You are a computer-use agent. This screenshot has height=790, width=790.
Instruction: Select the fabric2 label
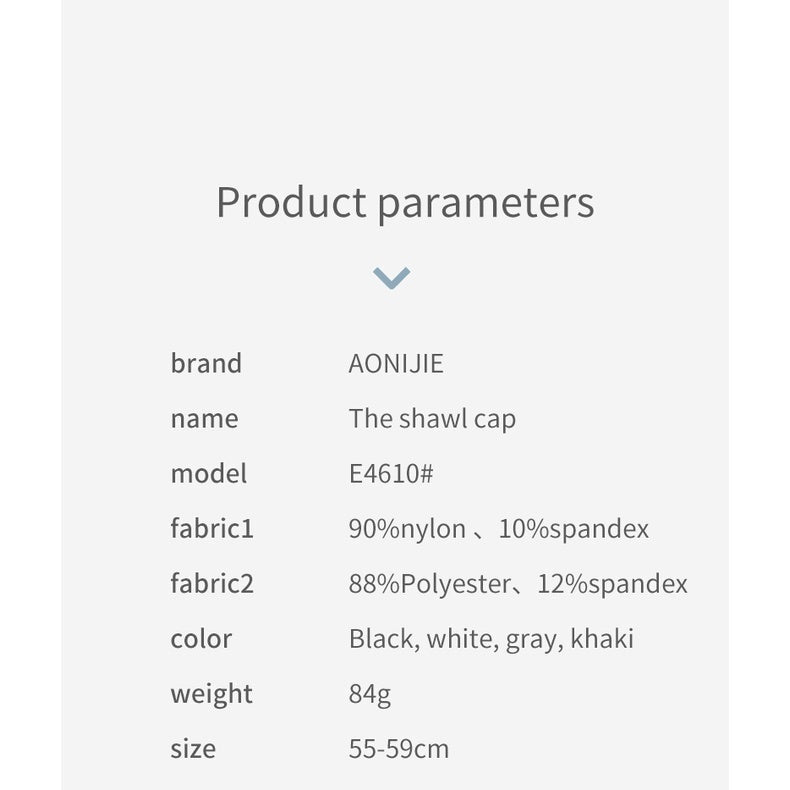[x=212, y=583]
